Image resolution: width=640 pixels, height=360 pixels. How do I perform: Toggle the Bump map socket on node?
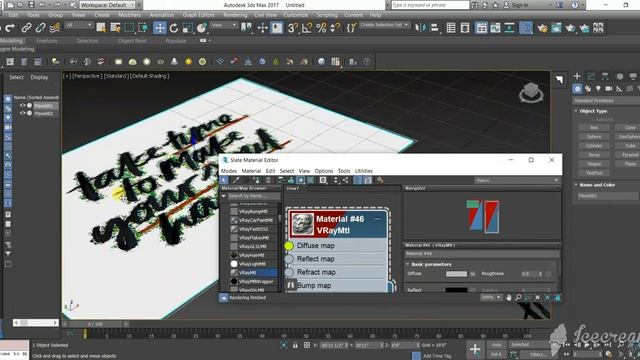290,285
